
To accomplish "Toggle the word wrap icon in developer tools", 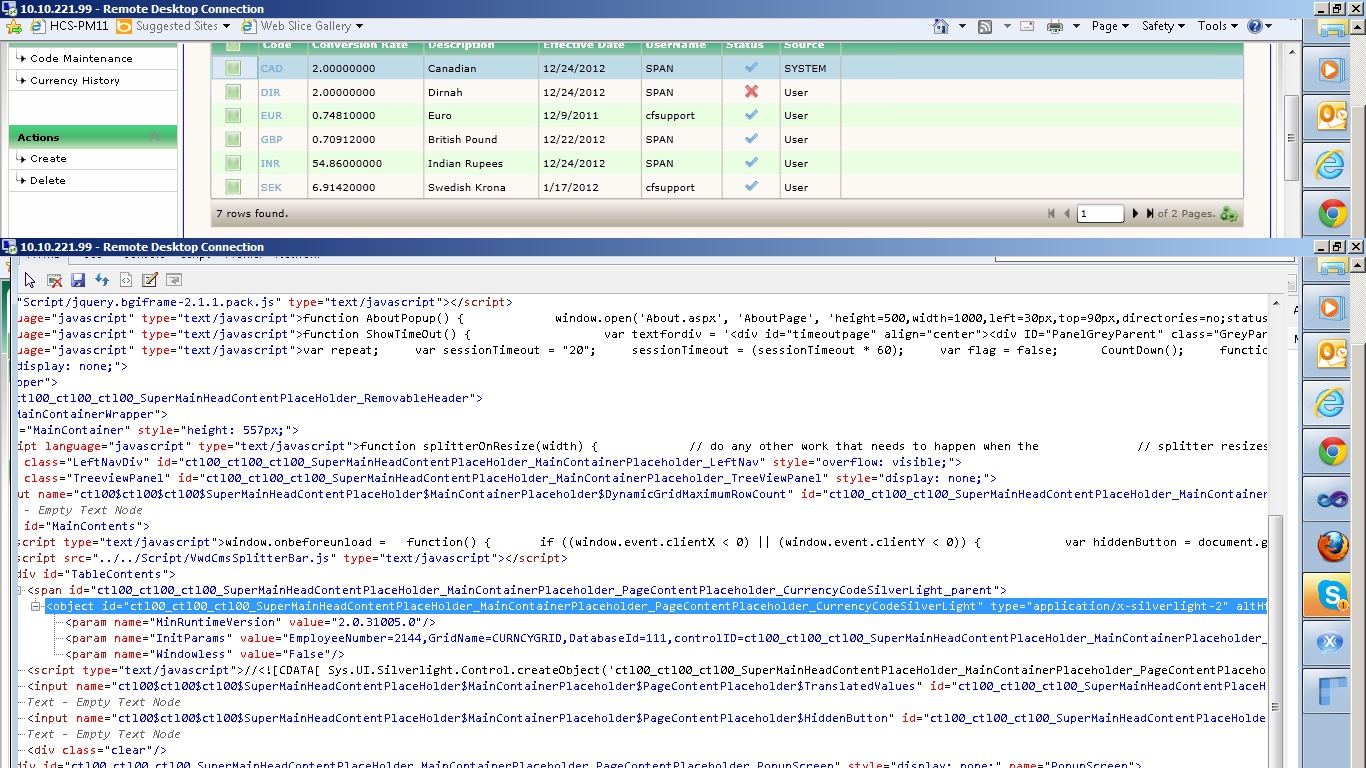I will pyautogui.click(x=174, y=280).
